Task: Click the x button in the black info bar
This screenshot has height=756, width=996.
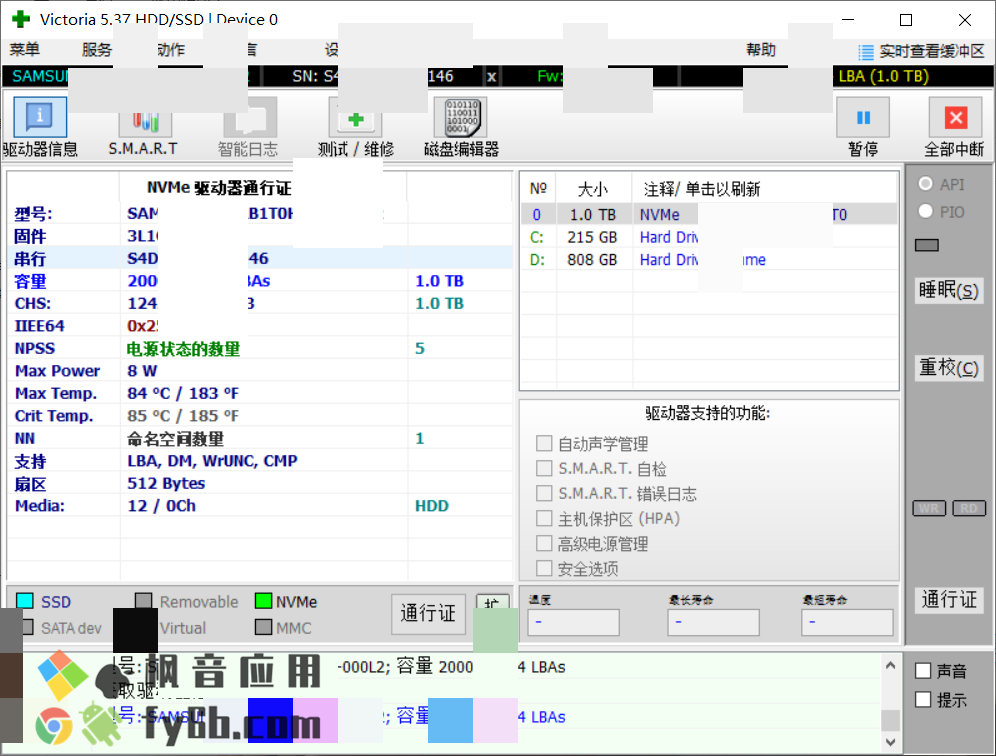Action: (x=492, y=76)
